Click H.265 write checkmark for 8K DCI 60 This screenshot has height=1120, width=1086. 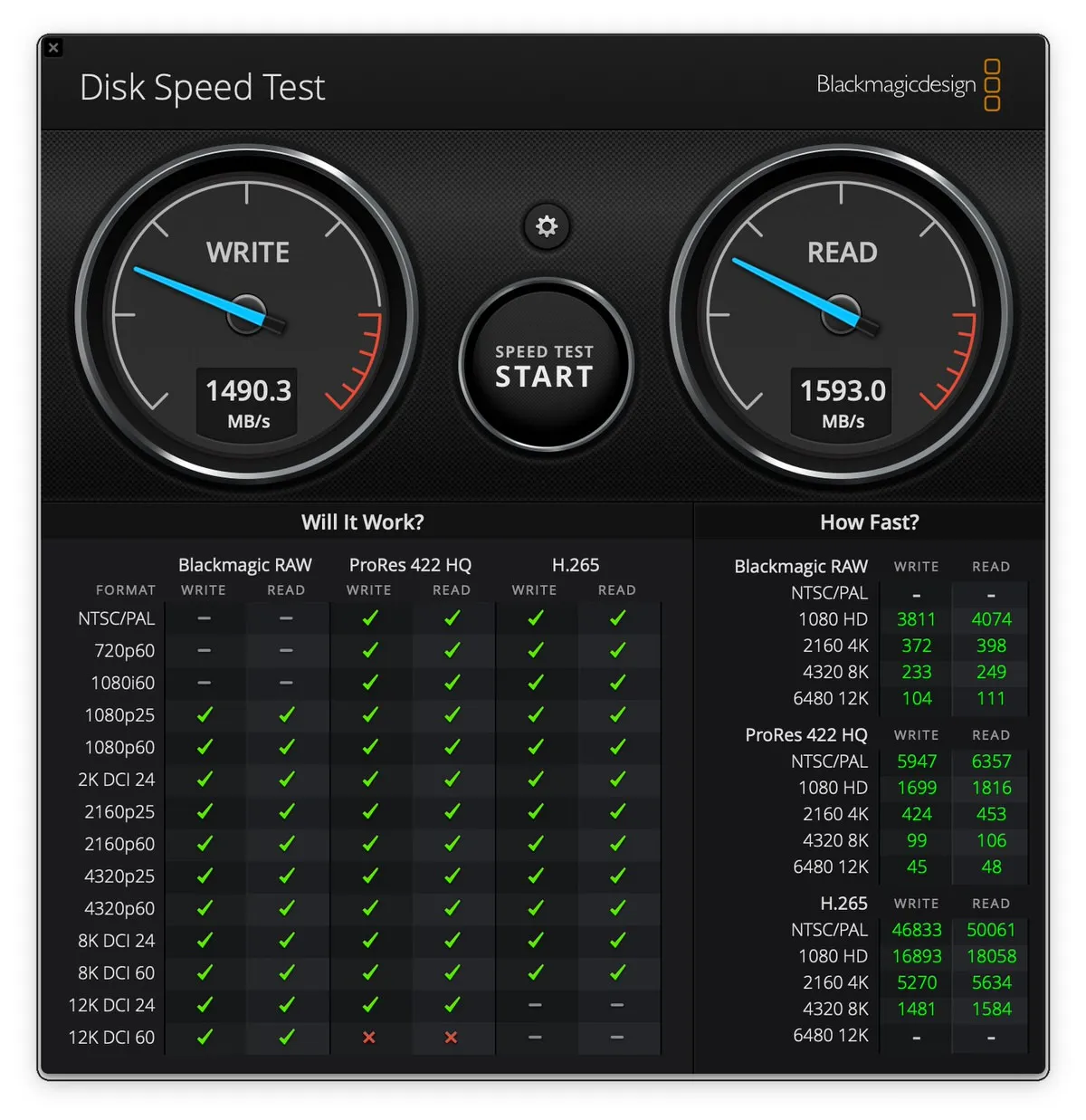535,972
